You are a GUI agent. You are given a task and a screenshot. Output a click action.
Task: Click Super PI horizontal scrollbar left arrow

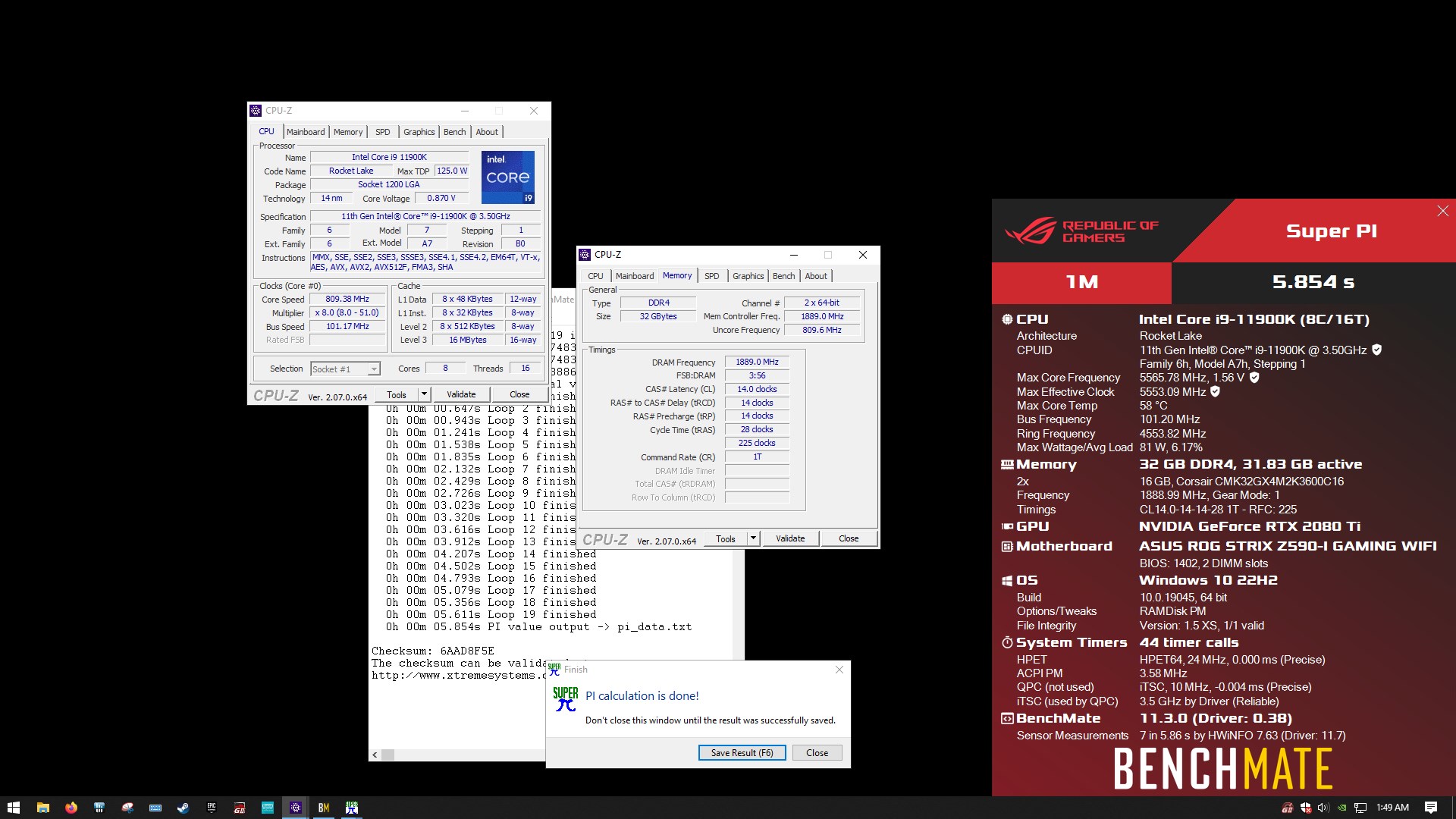(x=375, y=755)
